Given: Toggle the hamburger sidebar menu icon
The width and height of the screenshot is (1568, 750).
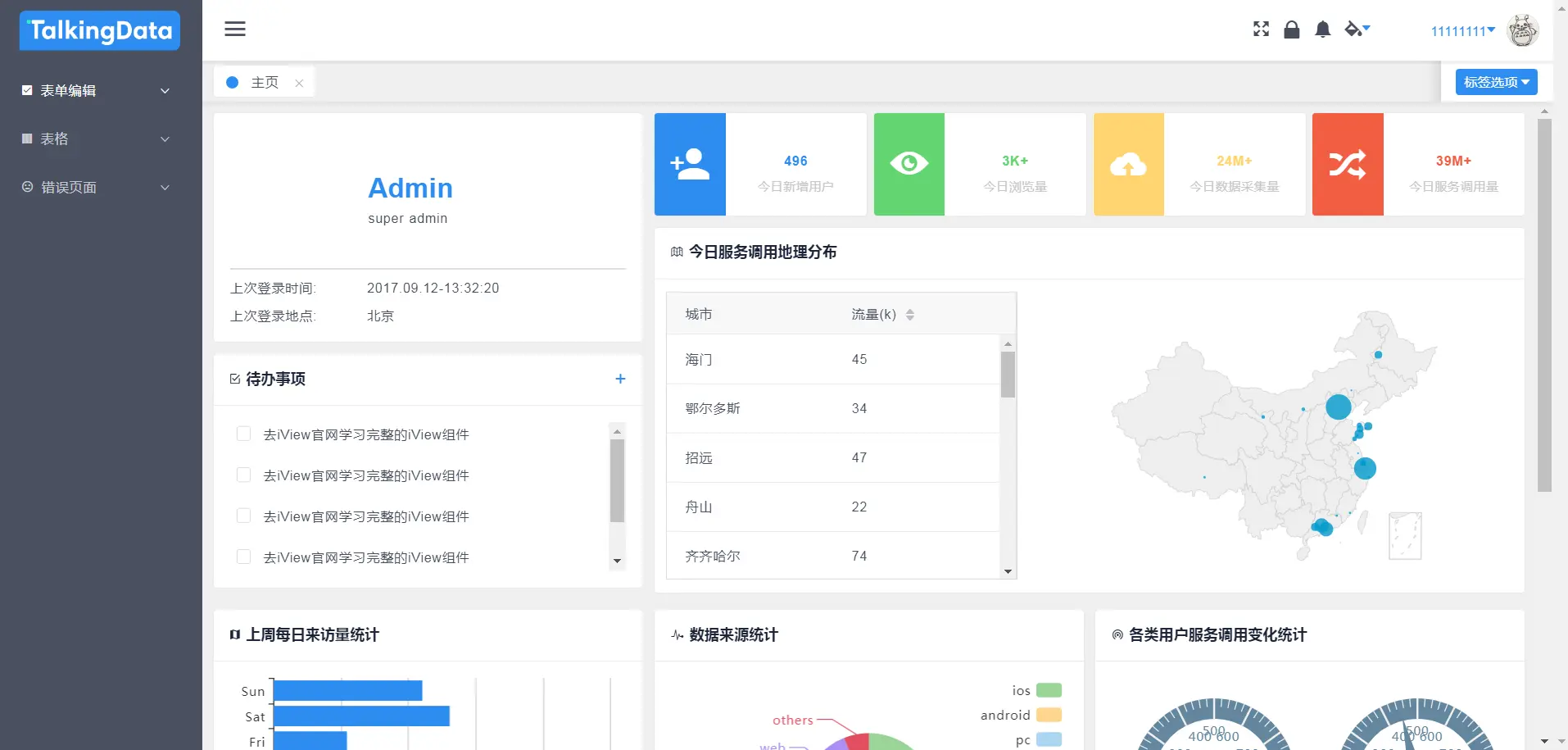Looking at the screenshot, I should [235, 30].
